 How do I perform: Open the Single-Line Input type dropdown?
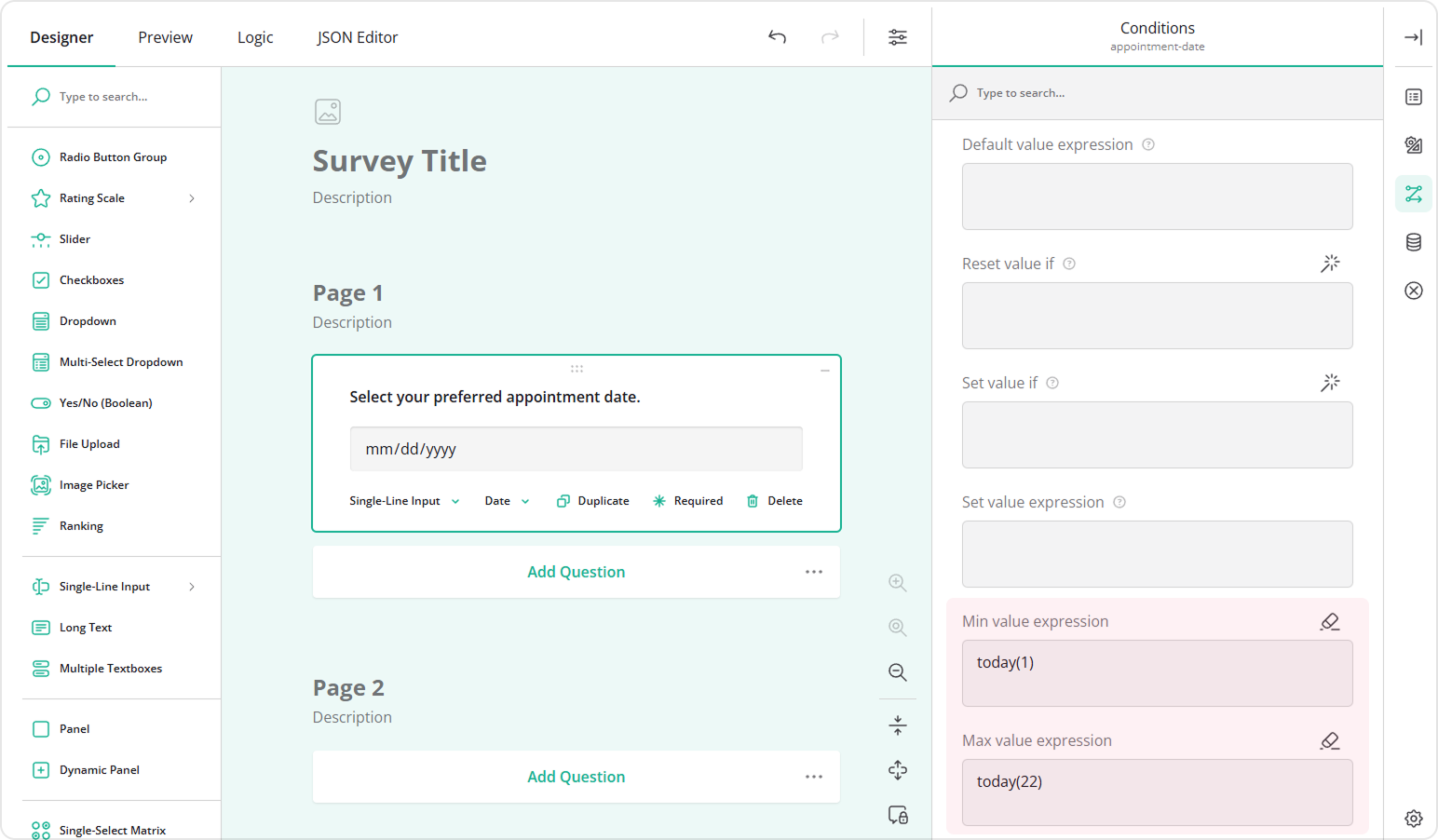click(x=402, y=500)
